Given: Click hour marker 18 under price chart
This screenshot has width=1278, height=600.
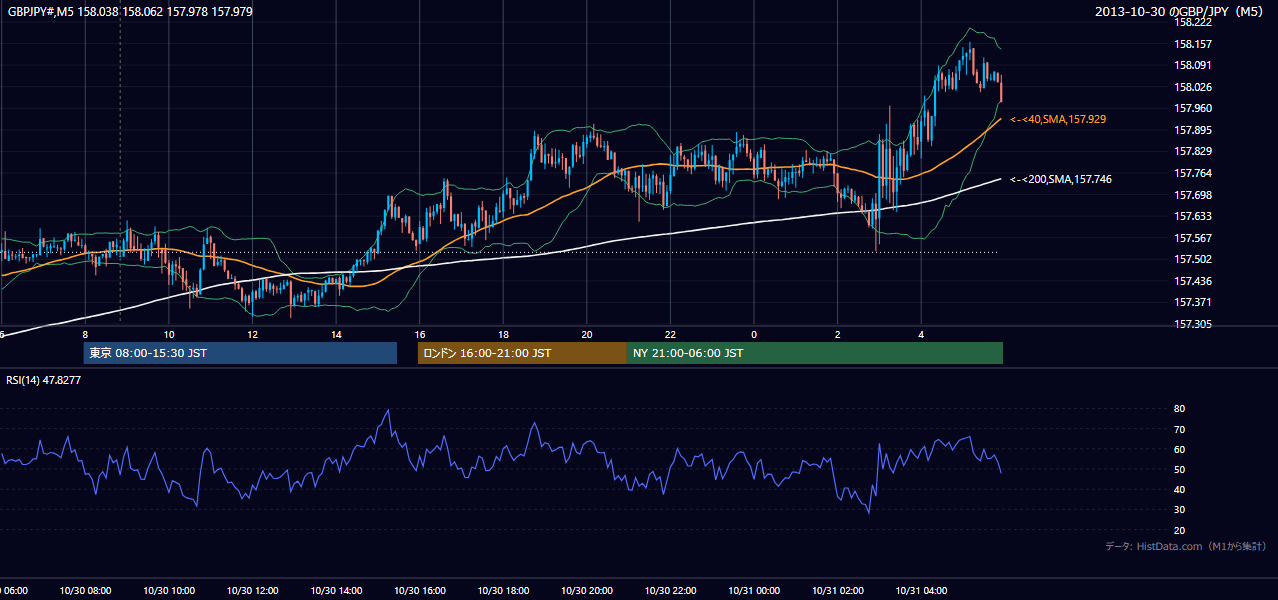Looking at the screenshot, I should (x=503, y=334).
